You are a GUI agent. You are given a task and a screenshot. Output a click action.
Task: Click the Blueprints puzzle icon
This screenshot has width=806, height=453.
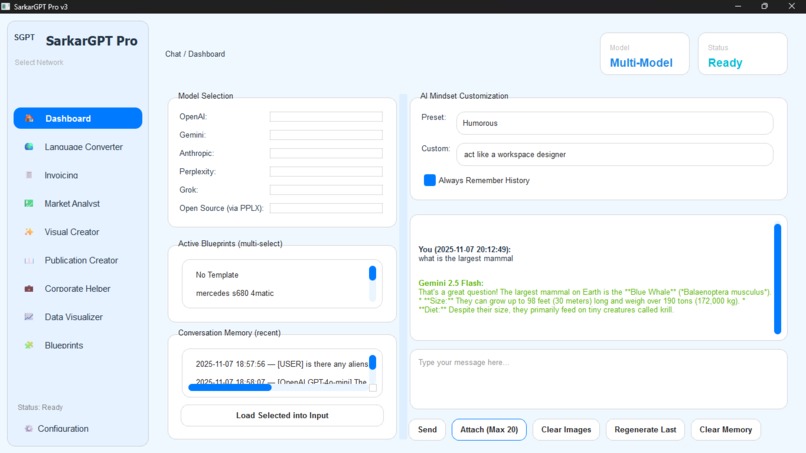click(x=29, y=345)
